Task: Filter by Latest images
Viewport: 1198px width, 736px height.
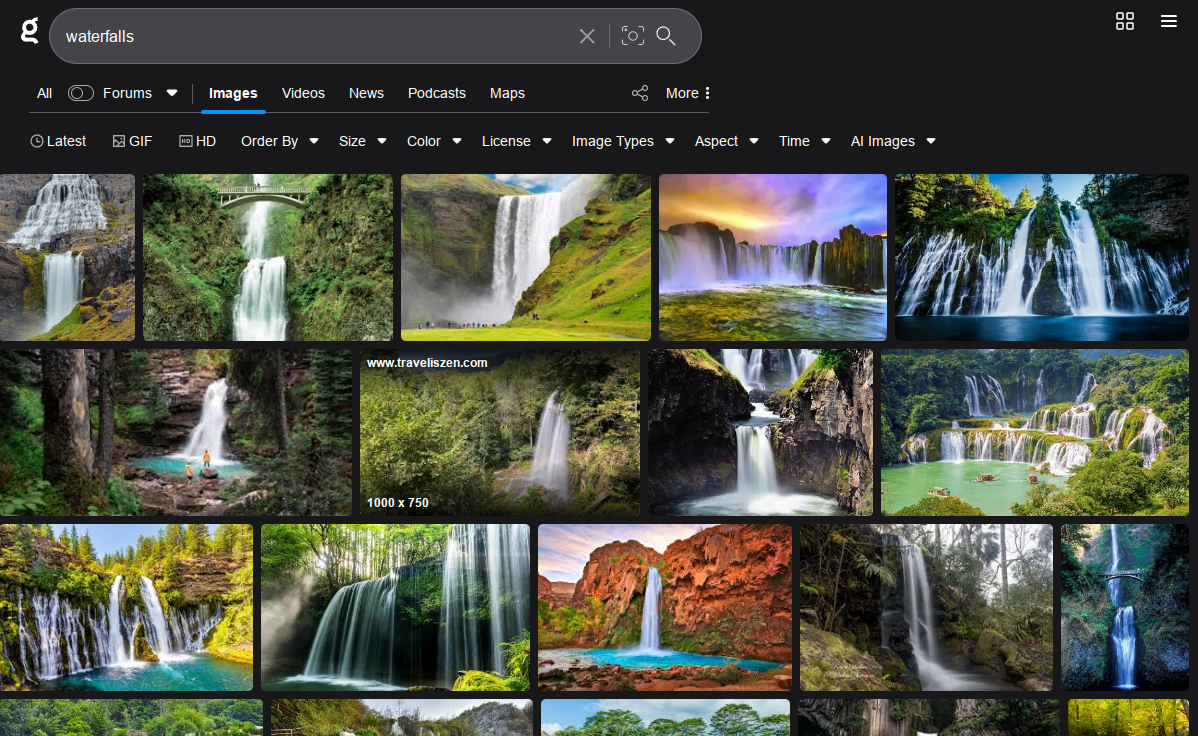Action: [58, 141]
